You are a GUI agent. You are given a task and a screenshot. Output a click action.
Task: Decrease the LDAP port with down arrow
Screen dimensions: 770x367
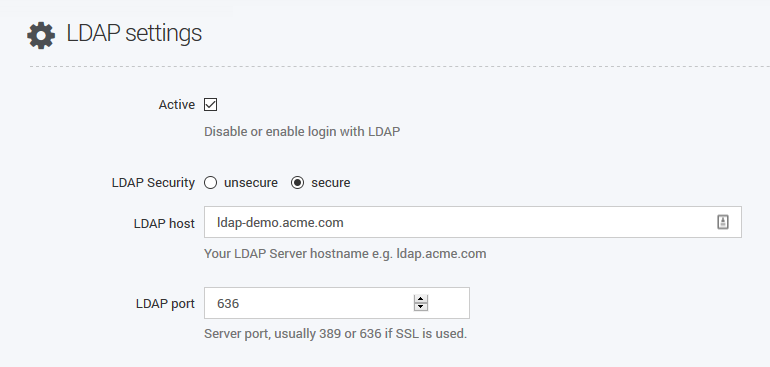click(421, 307)
